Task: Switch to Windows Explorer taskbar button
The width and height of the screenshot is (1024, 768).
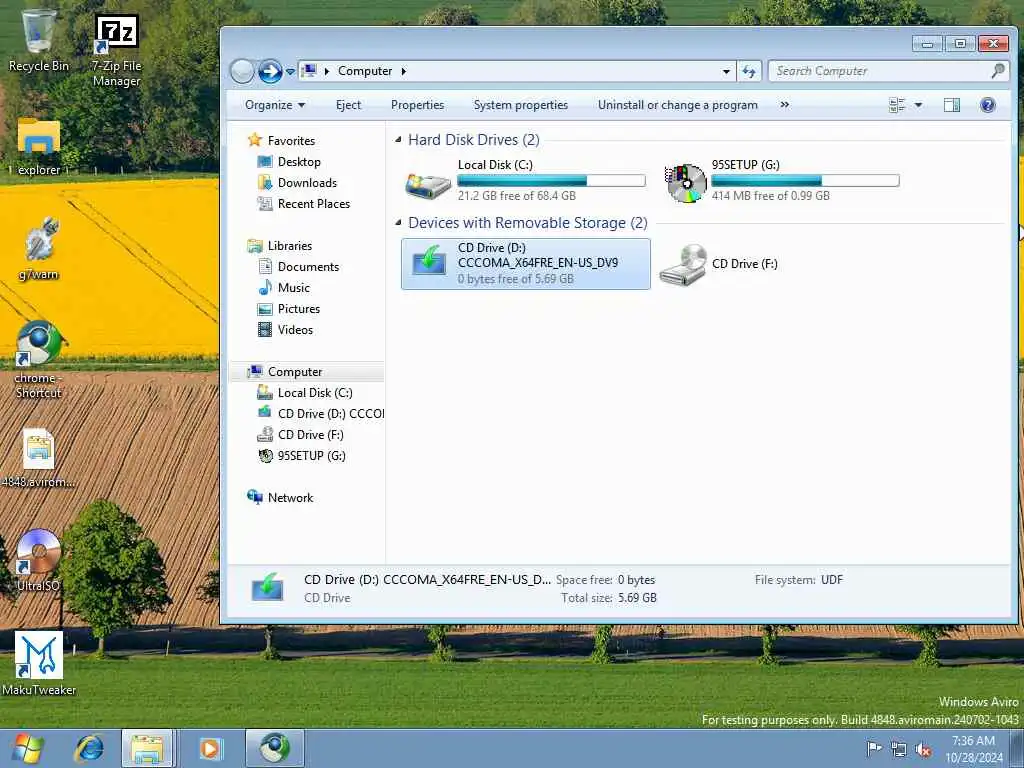Action: point(147,748)
